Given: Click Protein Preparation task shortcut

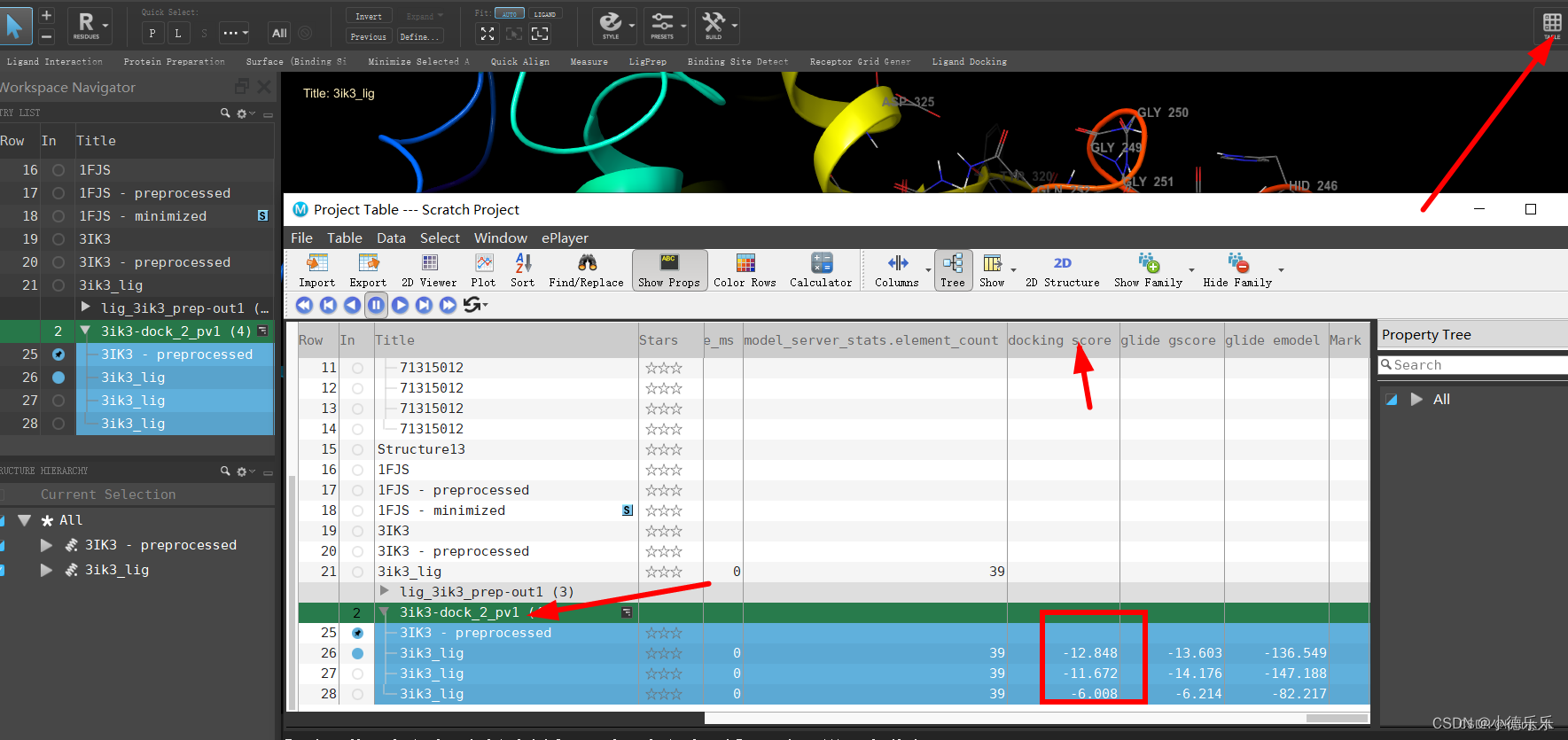Looking at the screenshot, I should tap(175, 62).
